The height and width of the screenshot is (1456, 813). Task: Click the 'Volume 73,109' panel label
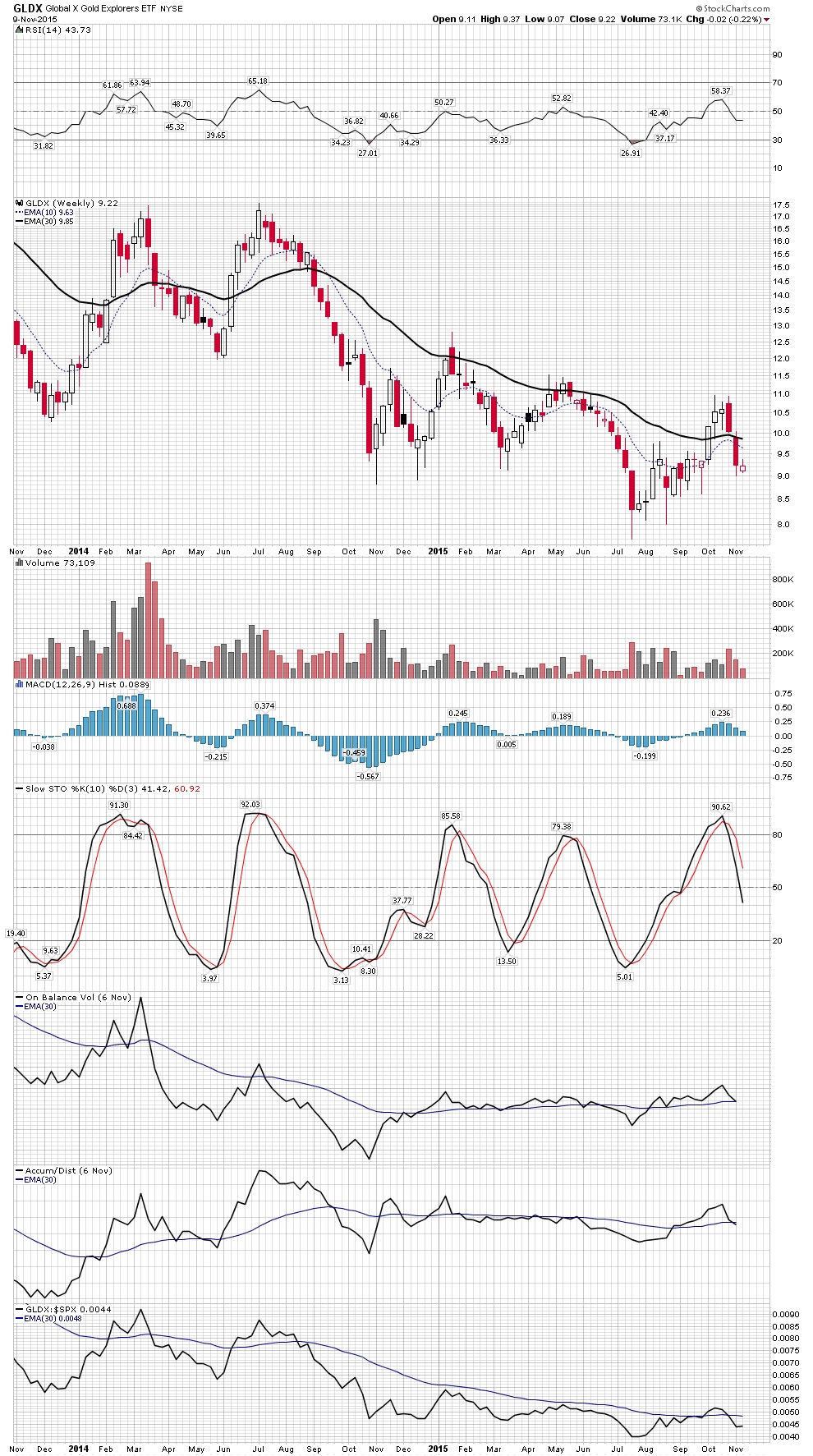point(60,563)
